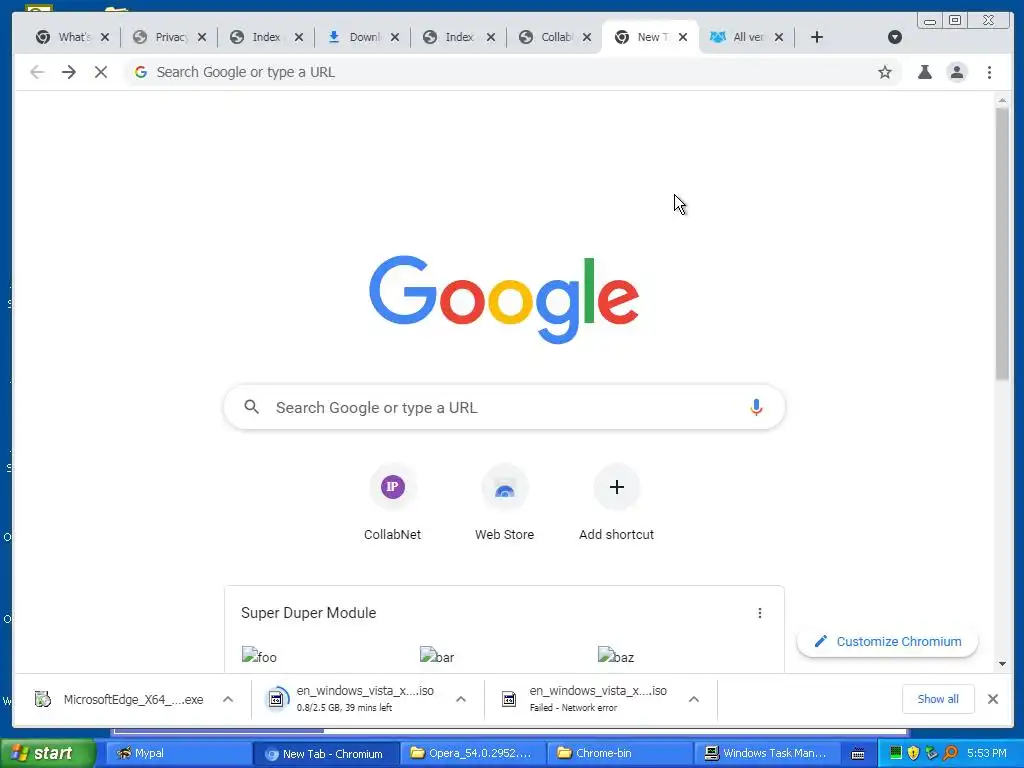Switch to Mypal in taskbar
The image size is (1024, 768).
coord(178,754)
